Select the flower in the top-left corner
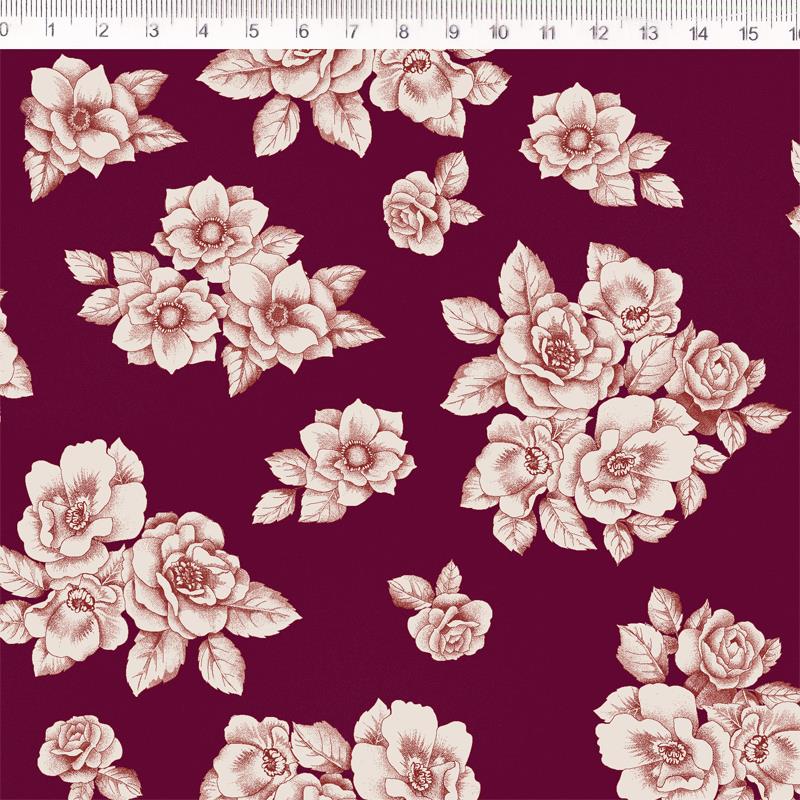This screenshot has height=800, width=800. [x=80, y=117]
